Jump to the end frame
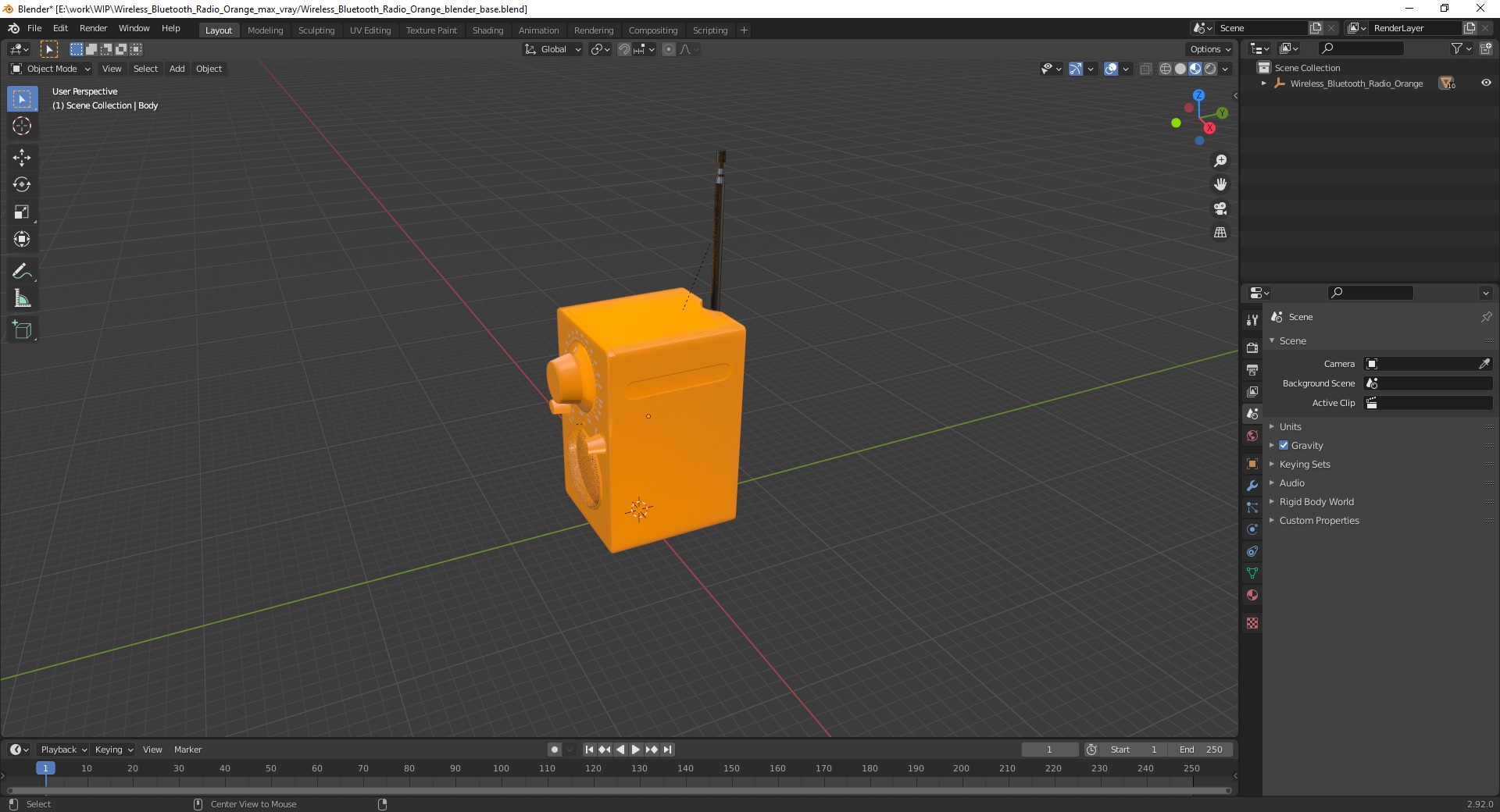Image resolution: width=1500 pixels, height=812 pixels. [x=667, y=750]
